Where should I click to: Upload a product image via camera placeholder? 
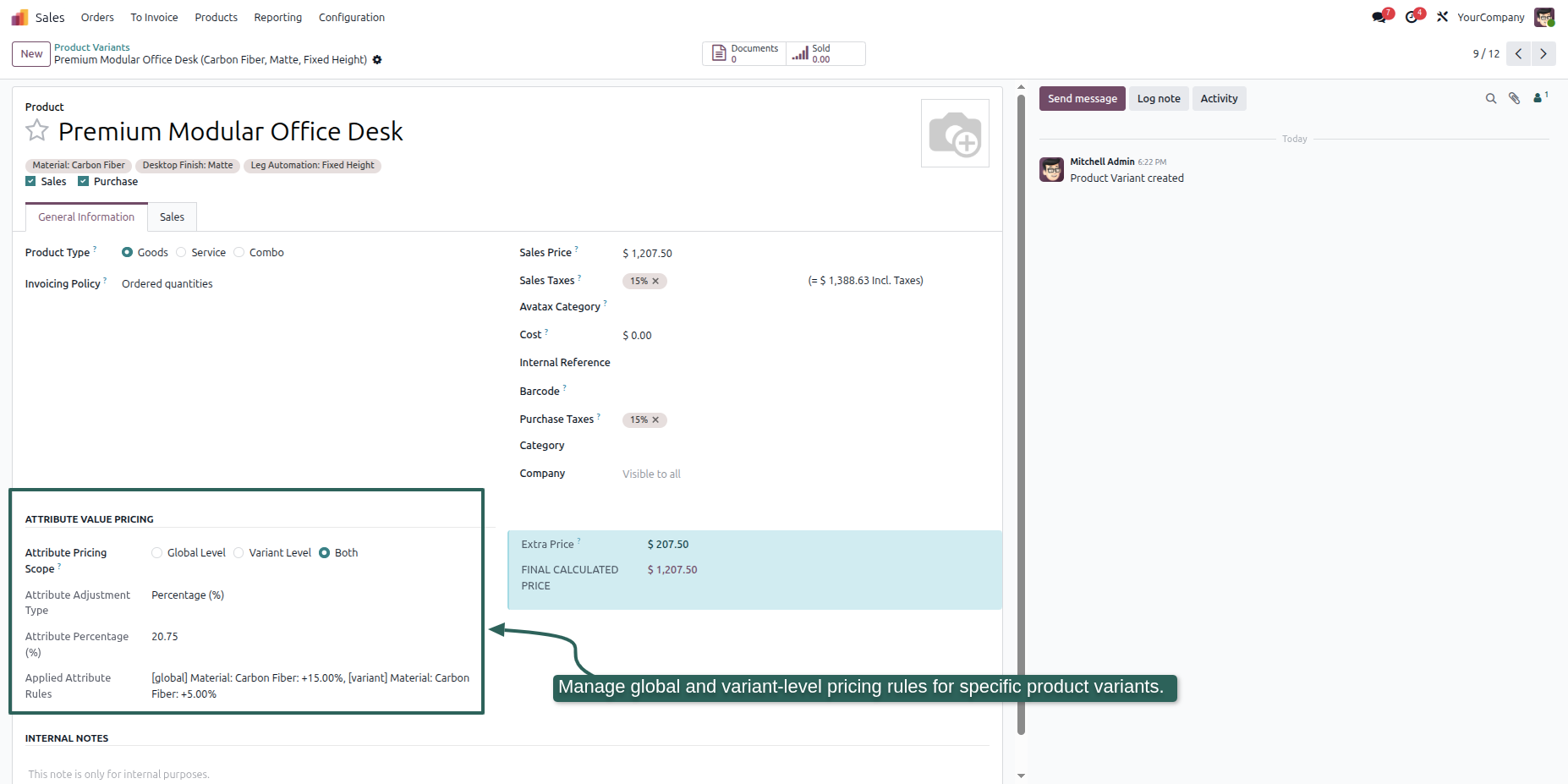[955, 134]
